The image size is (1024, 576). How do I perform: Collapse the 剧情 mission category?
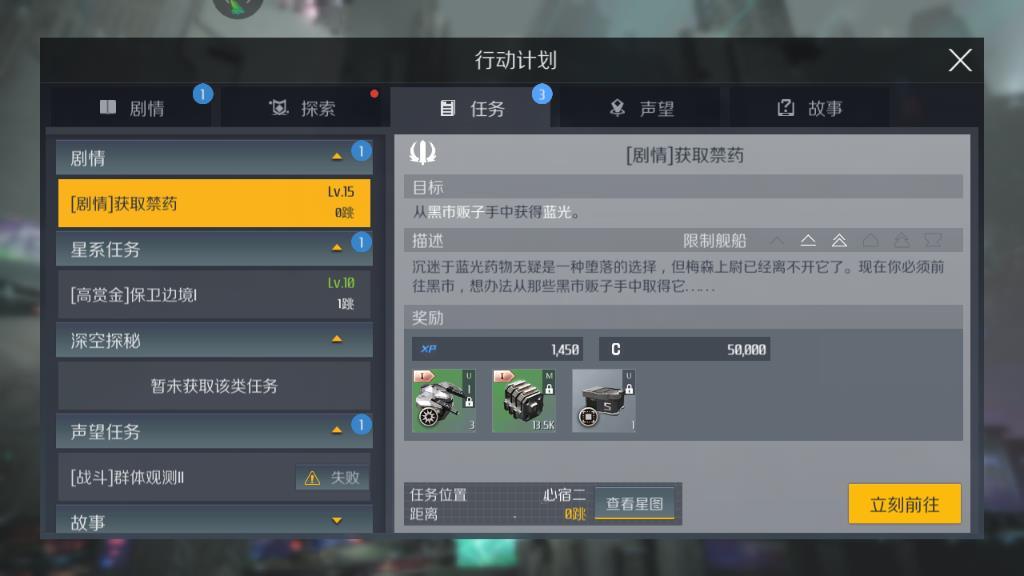pyautogui.click(x=337, y=157)
